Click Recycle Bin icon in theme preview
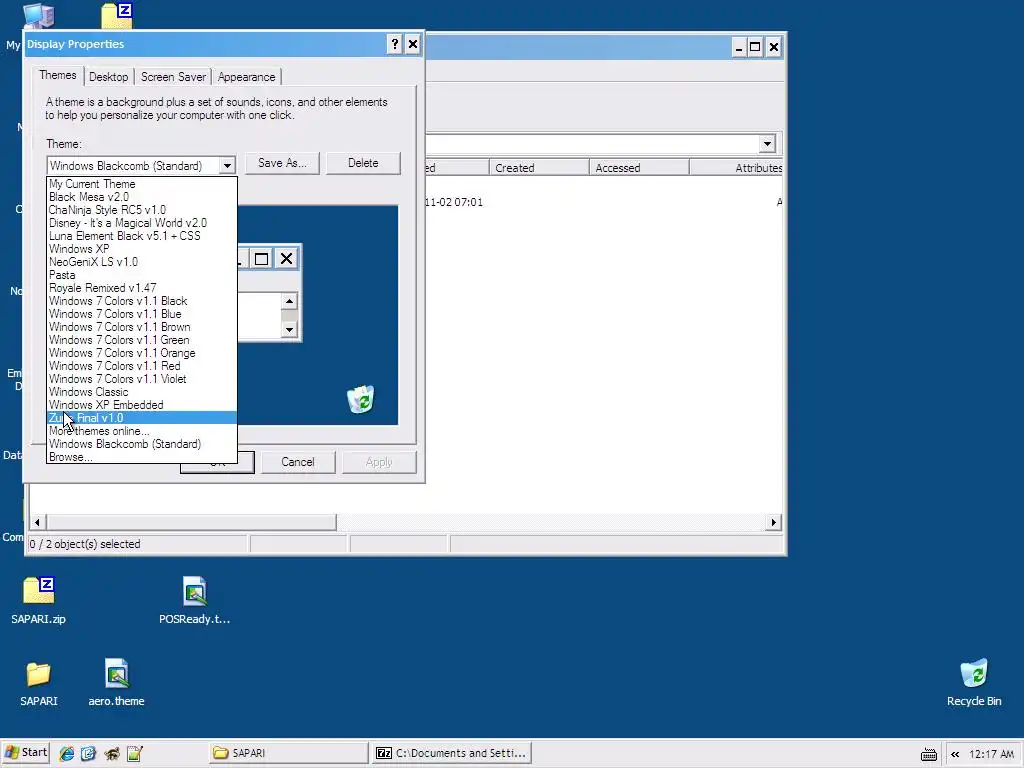Screen dimensions: 1024x768 point(360,399)
